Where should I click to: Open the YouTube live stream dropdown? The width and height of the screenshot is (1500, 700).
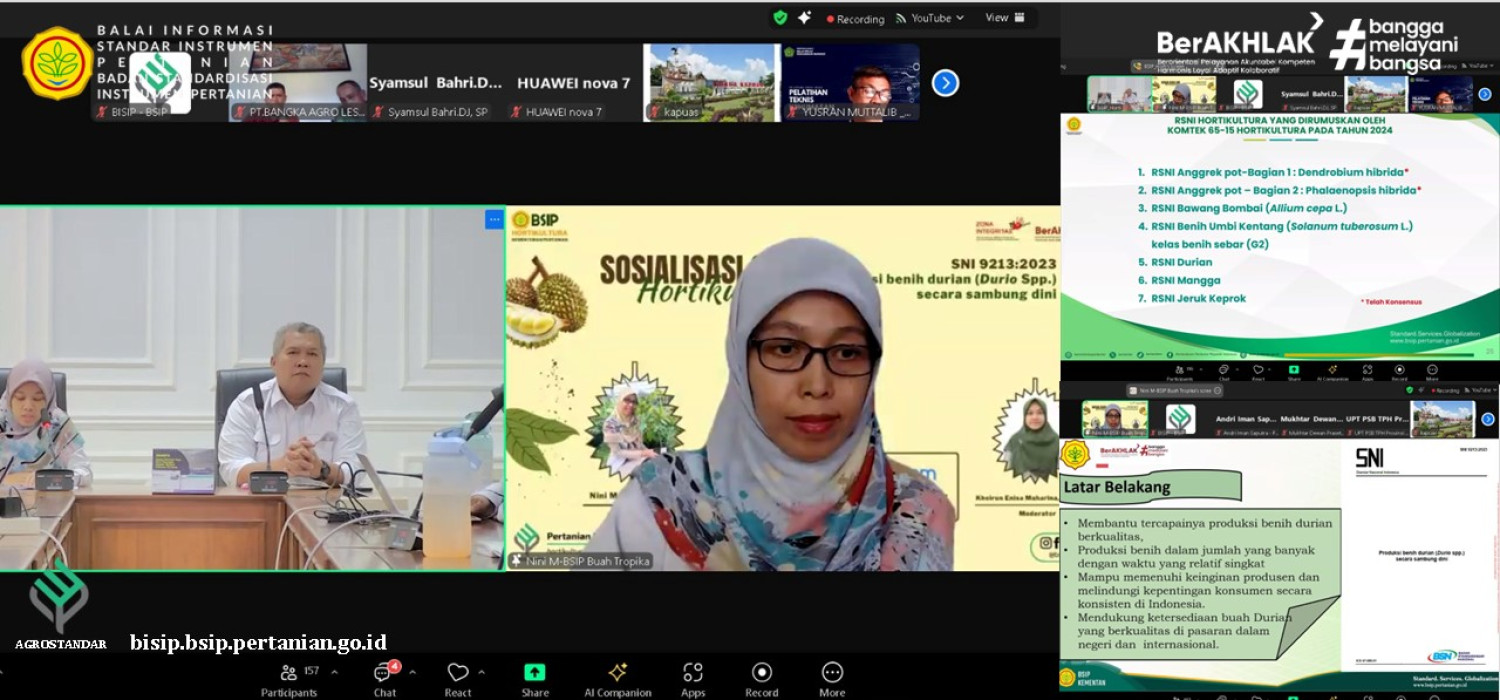pos(930,18)
